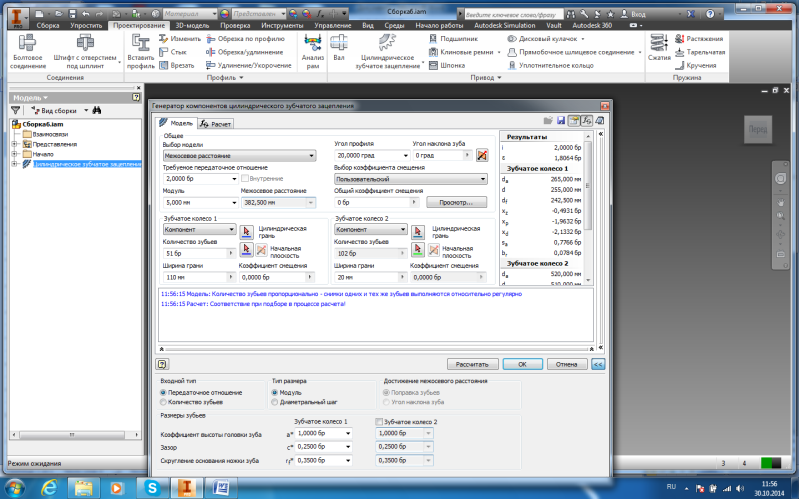Click the gear 1 Ширина грани field
The height and width of the screenshot is (499, 799).
pos(199,277)
